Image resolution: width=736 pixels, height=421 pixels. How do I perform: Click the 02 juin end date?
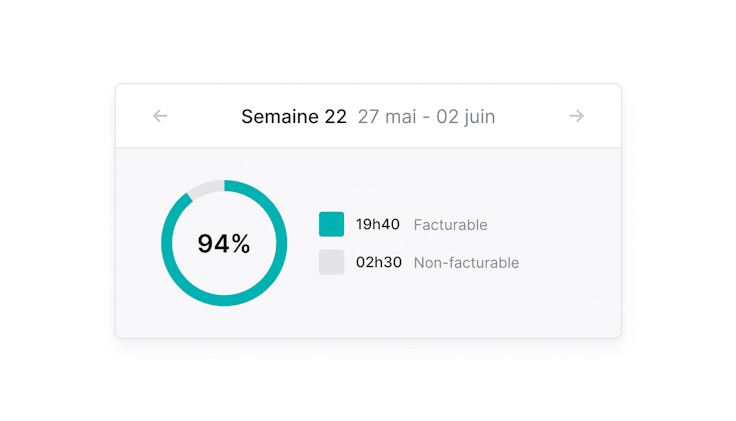pyautogui.click(x=465, y=117)
